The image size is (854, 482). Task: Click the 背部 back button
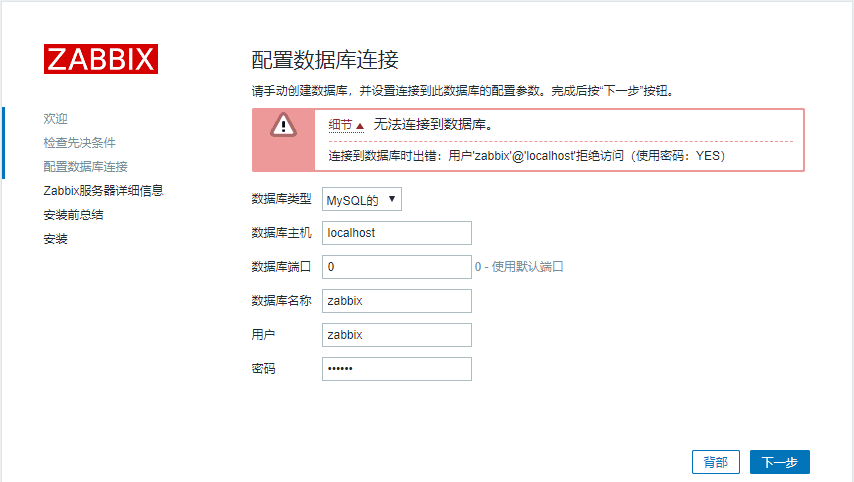point(716,462)
